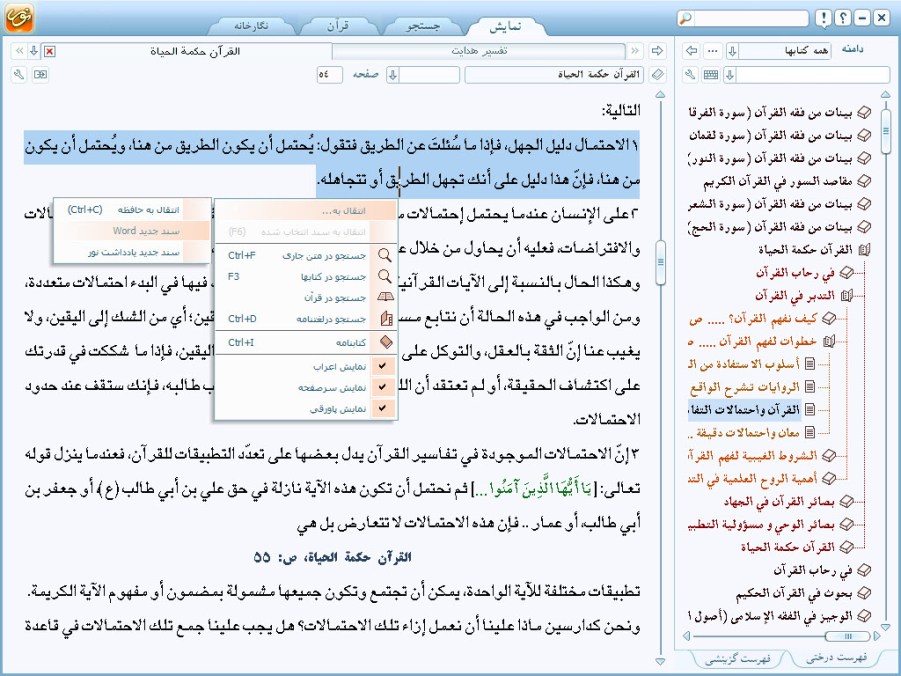Click the exclamation mark info button
The height and width of the screenshot is (676, 901).
(823, 18)
